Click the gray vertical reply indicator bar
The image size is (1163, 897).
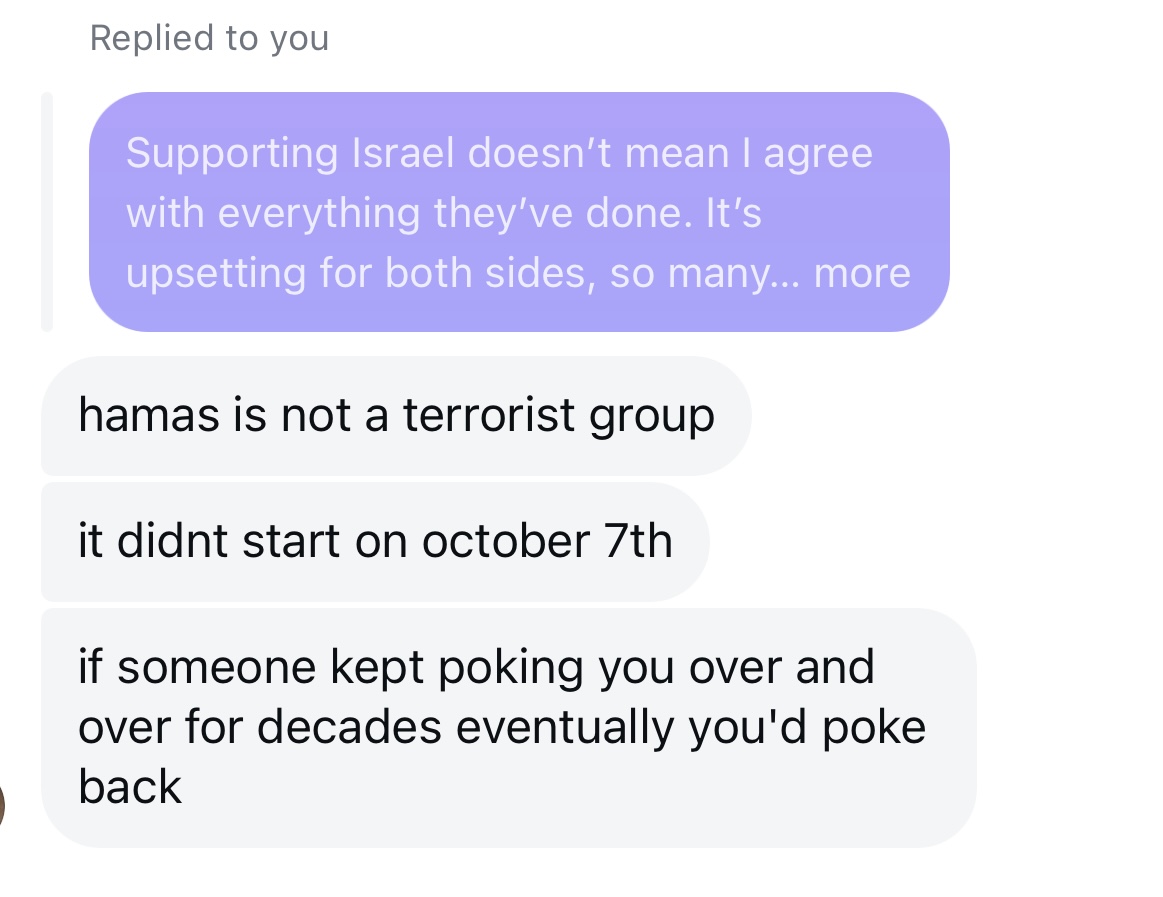(47, 212)
